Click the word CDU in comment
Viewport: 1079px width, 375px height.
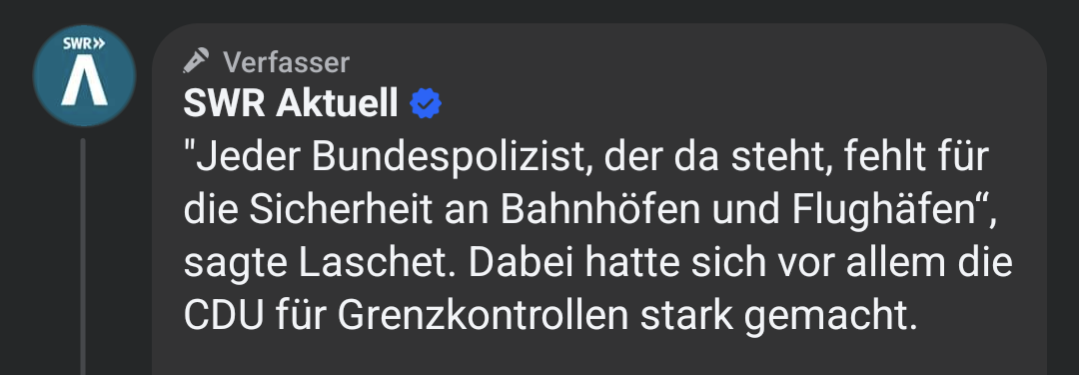(224, 315)
